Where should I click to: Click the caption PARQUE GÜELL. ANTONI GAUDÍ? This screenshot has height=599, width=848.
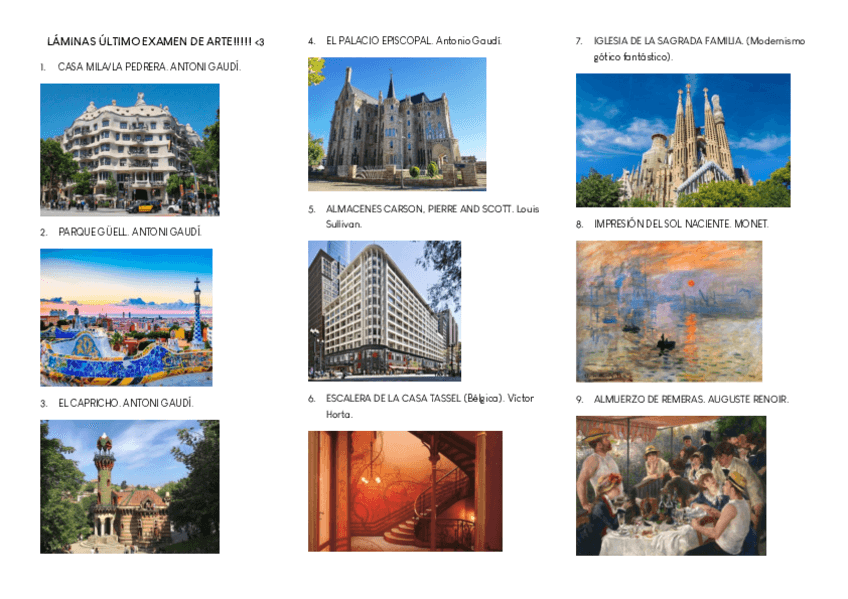tap(130, 232)
